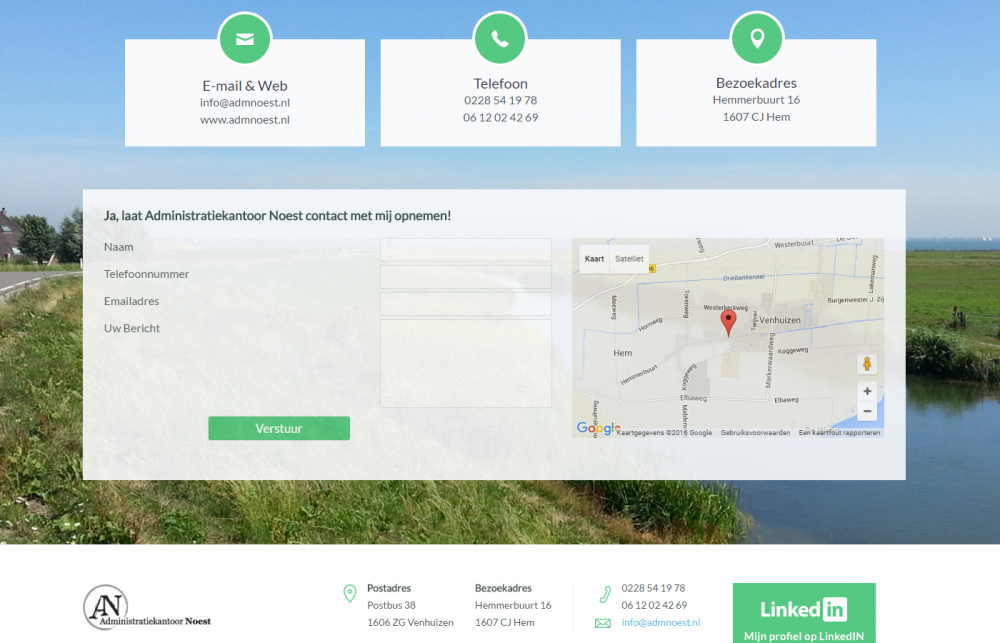This screenshot has width=1000, height=643.
Task: Click the Administratiekantoor Noest logo
Action: coord(147,607)
